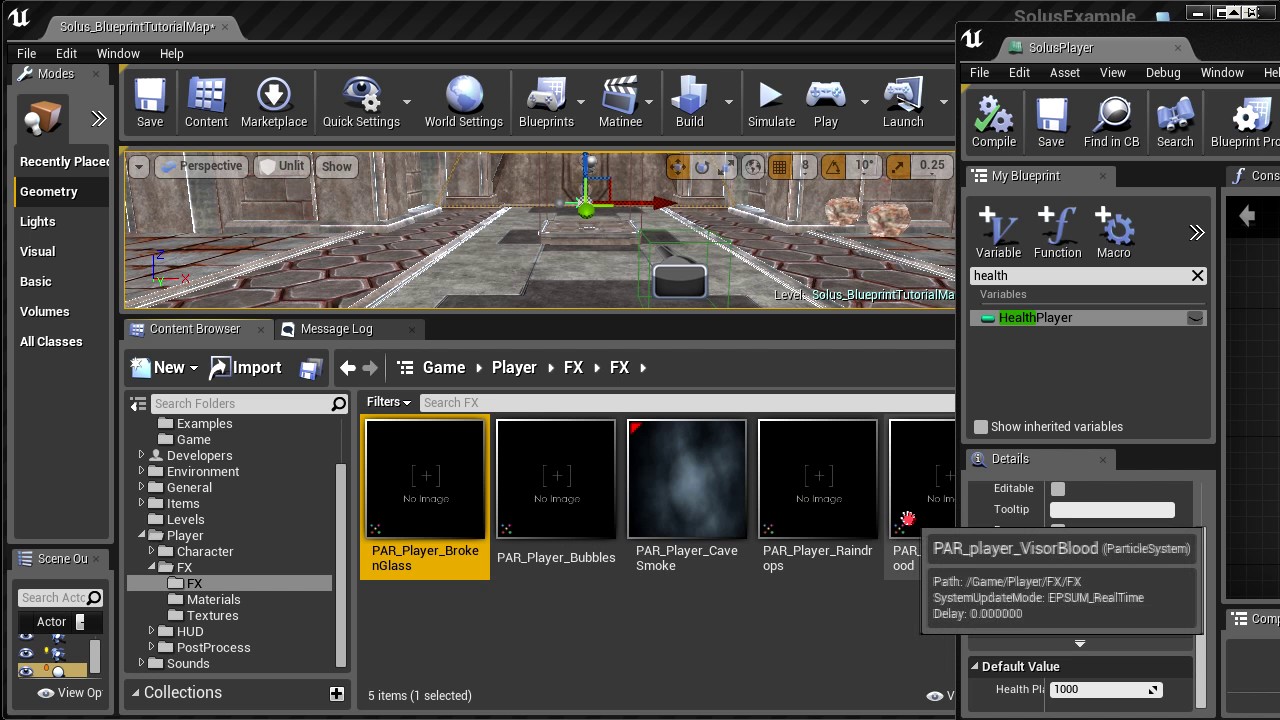Select the Modes placement cube icon
Screen dimensions: 1280x720
(x=42, y=118)
